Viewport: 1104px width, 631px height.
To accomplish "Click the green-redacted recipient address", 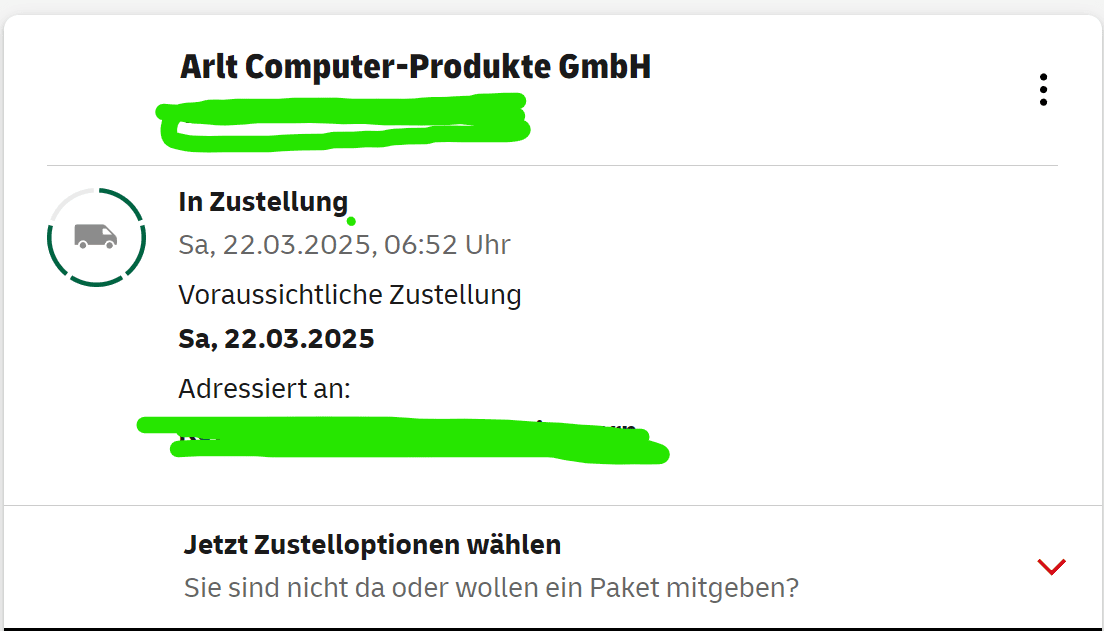I will click(x=400, y=440).
